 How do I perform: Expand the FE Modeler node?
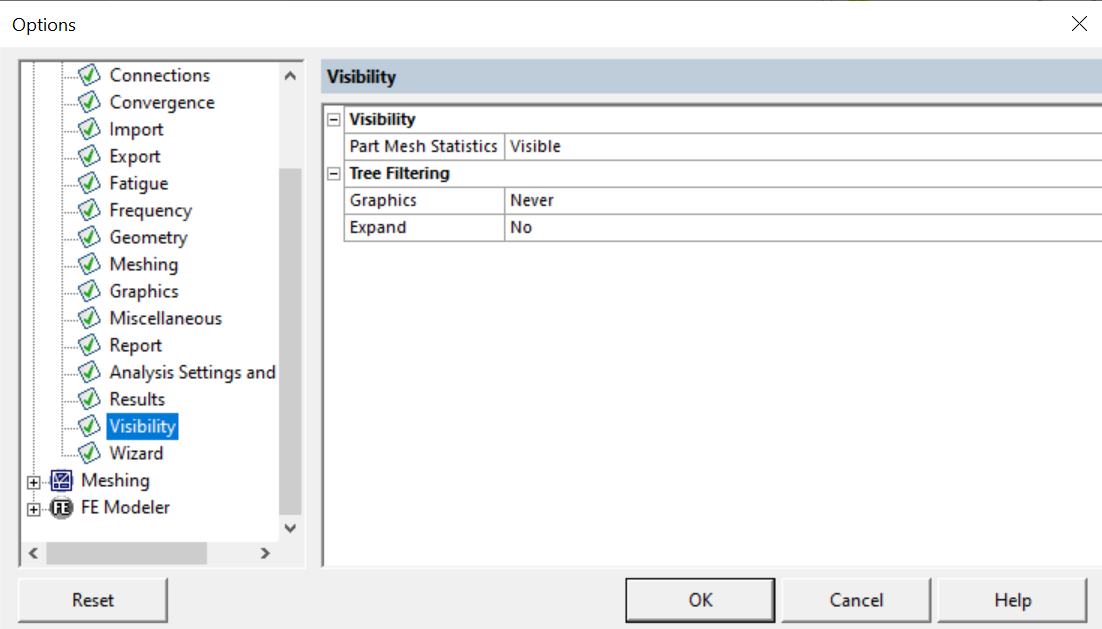[x=34, y=509]
